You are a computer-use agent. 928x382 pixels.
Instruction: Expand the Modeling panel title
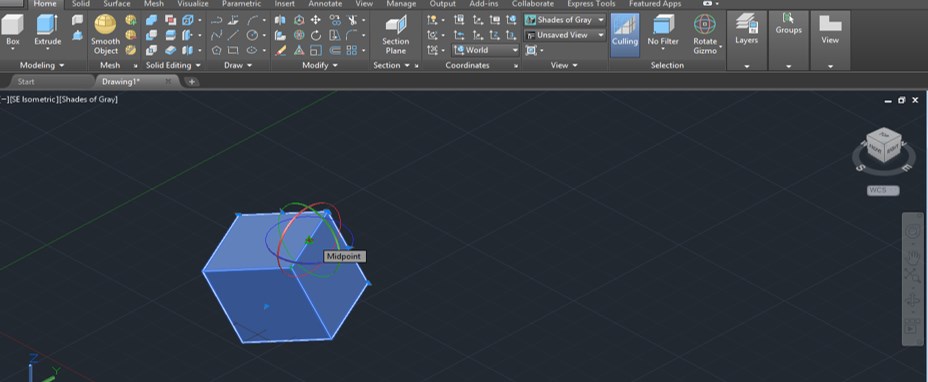click(x=41, y=65)
